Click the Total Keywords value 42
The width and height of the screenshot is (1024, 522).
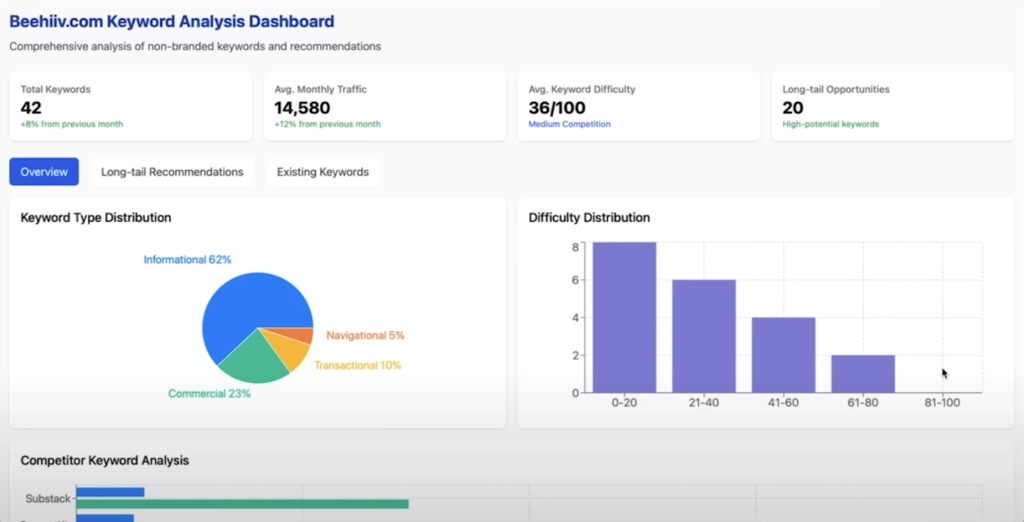(31, 108)
